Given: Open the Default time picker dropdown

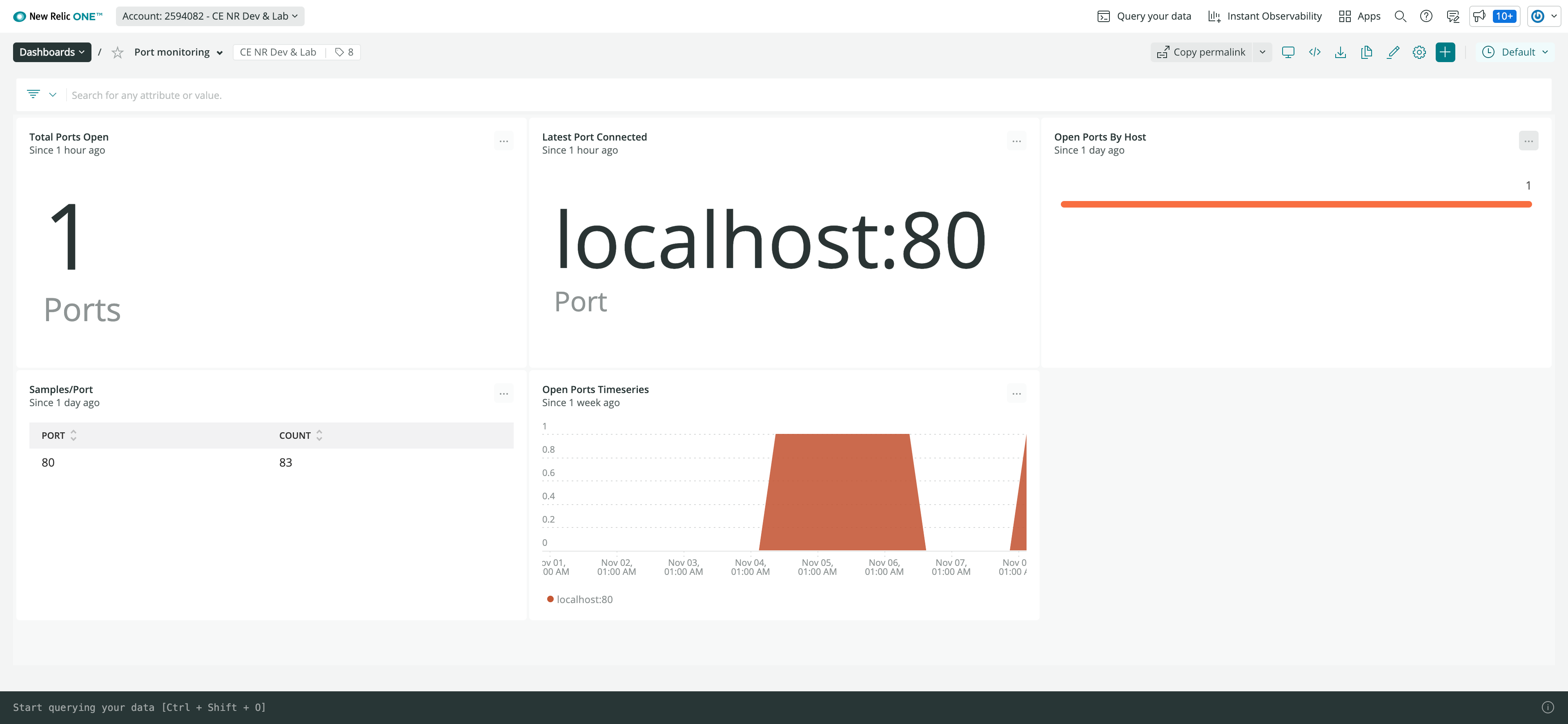Looking at the screenshot, I should point(1515,52).
